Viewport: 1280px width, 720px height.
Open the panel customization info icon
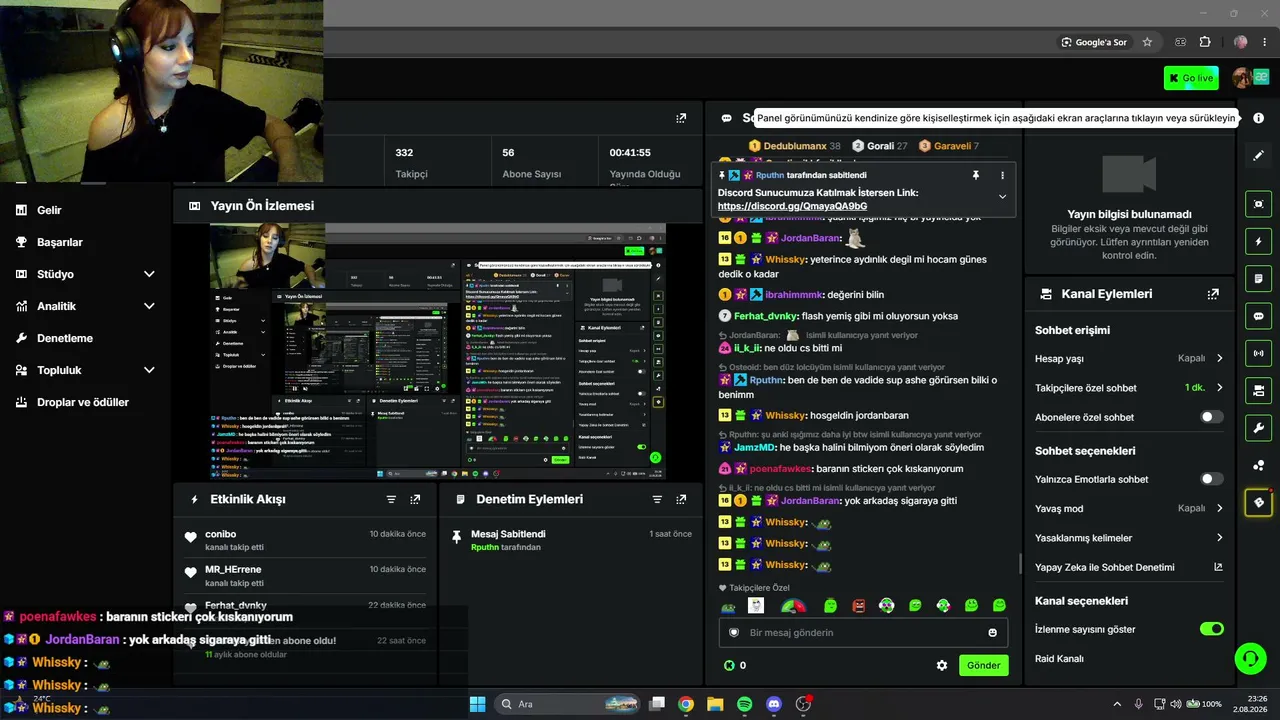1258,118
